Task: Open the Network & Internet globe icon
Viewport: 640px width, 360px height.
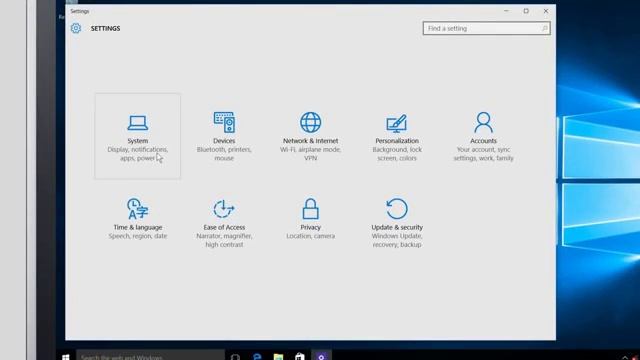Action: pos(311,122)
